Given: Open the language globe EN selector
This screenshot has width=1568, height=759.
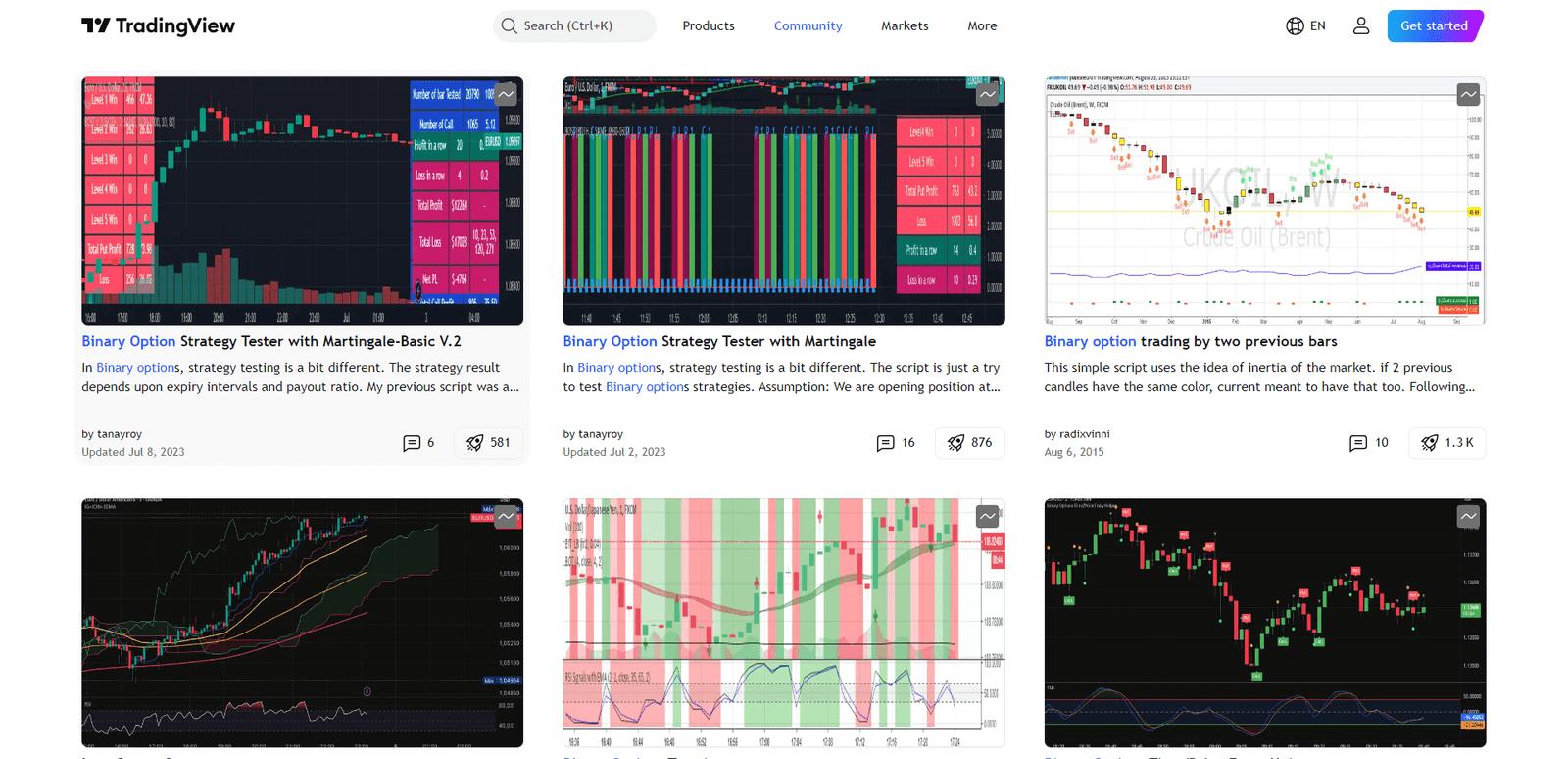Looking at the screenshot, I should (1305, 25).
